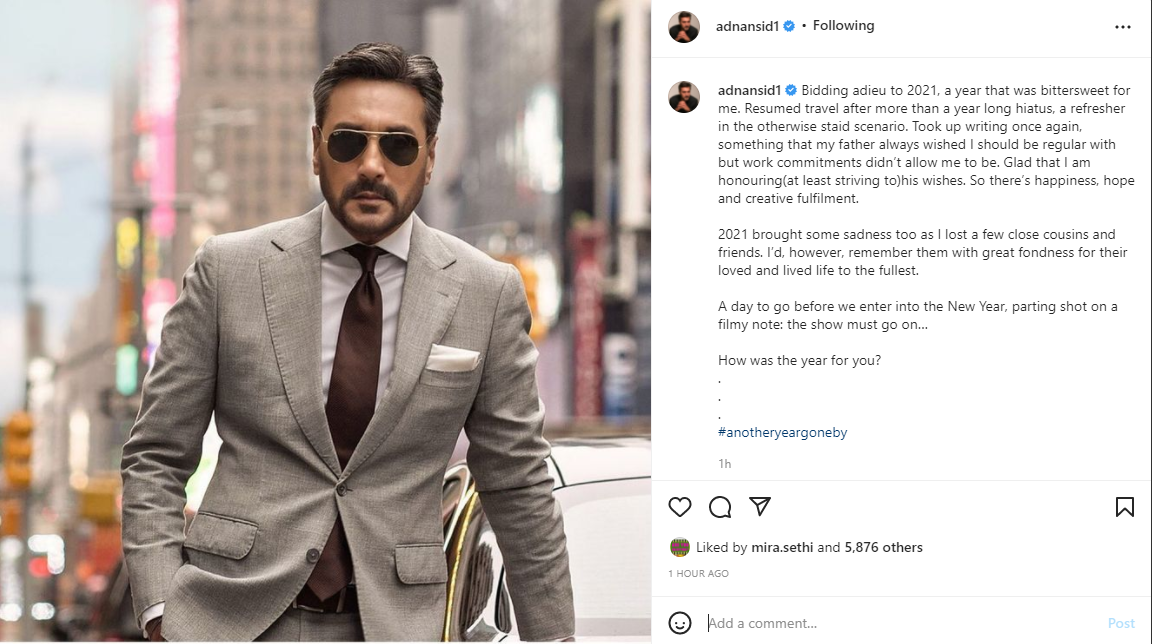Viewport: 1152px width, 644px height.
Task: Like the post with the heart icon
Action: click(x=680, y=507)
